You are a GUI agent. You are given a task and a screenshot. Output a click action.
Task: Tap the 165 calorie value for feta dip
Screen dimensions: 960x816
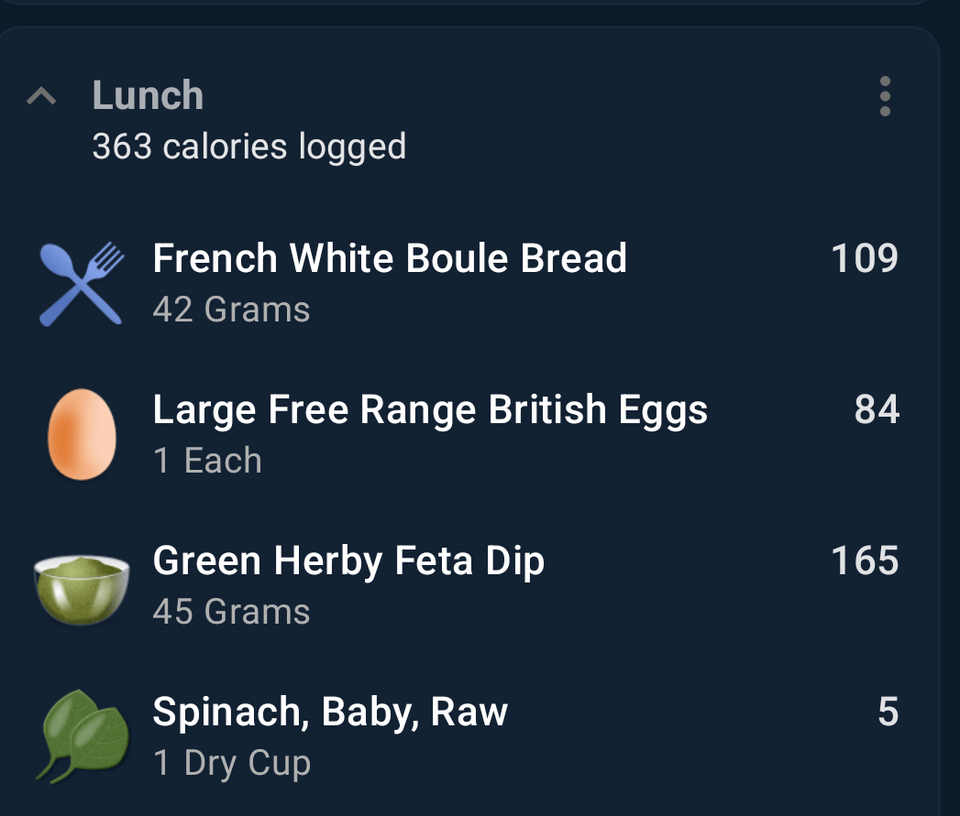click(864, 560)
